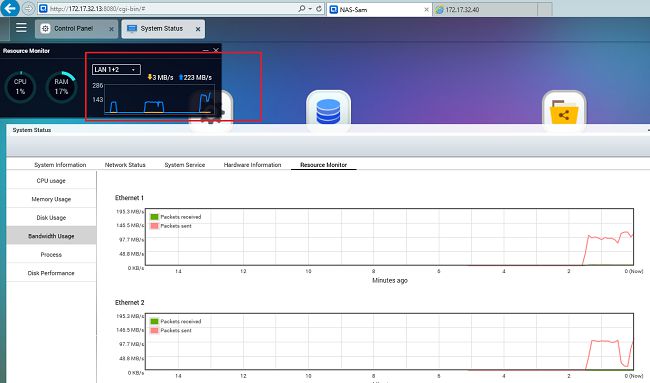Click Ethernet 2 Packets received green legend swatch
The width and height of the screenshot is (650, 383).
[154, 321]
